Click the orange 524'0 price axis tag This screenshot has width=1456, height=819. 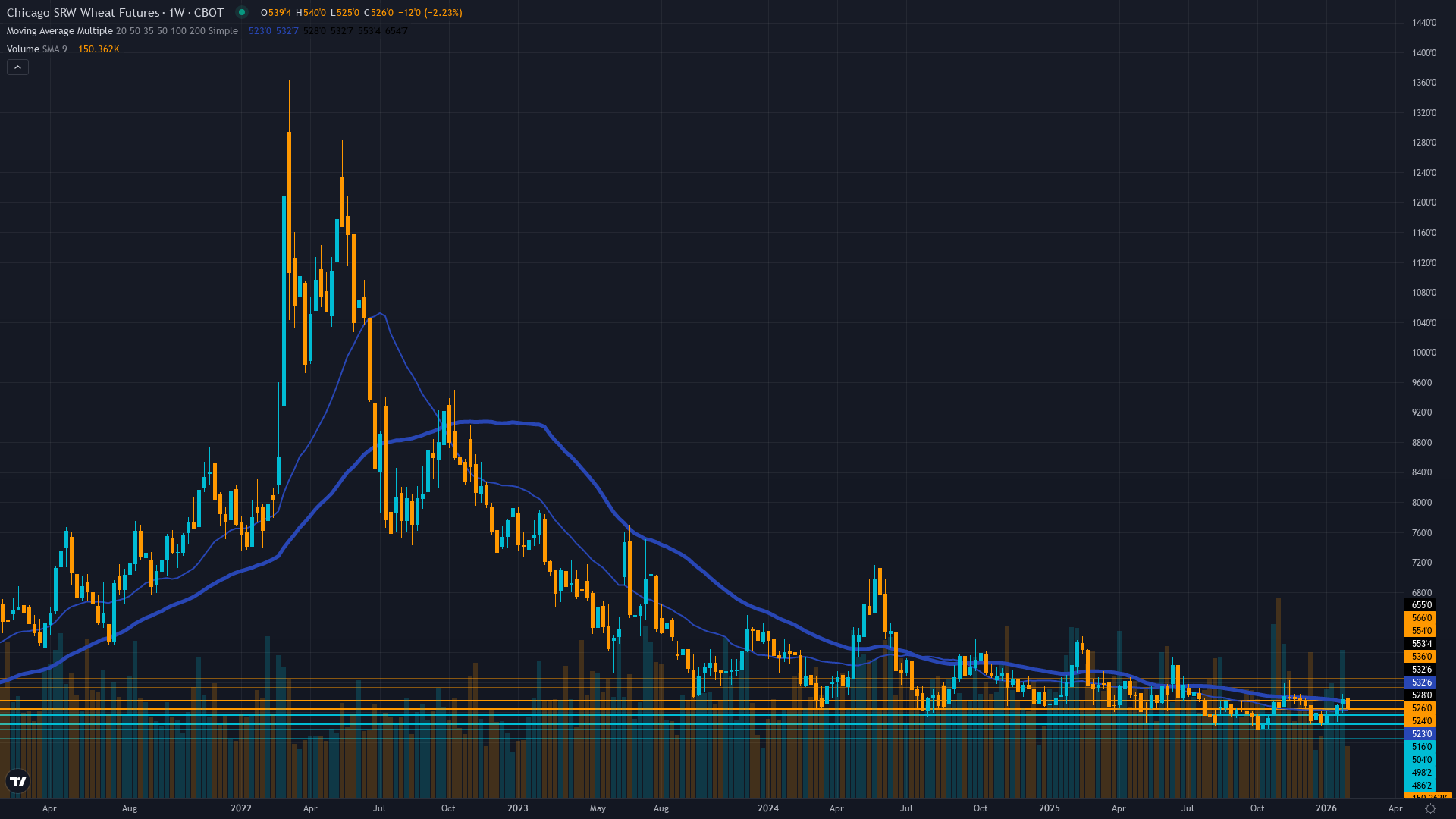(x=1420, y=721)
